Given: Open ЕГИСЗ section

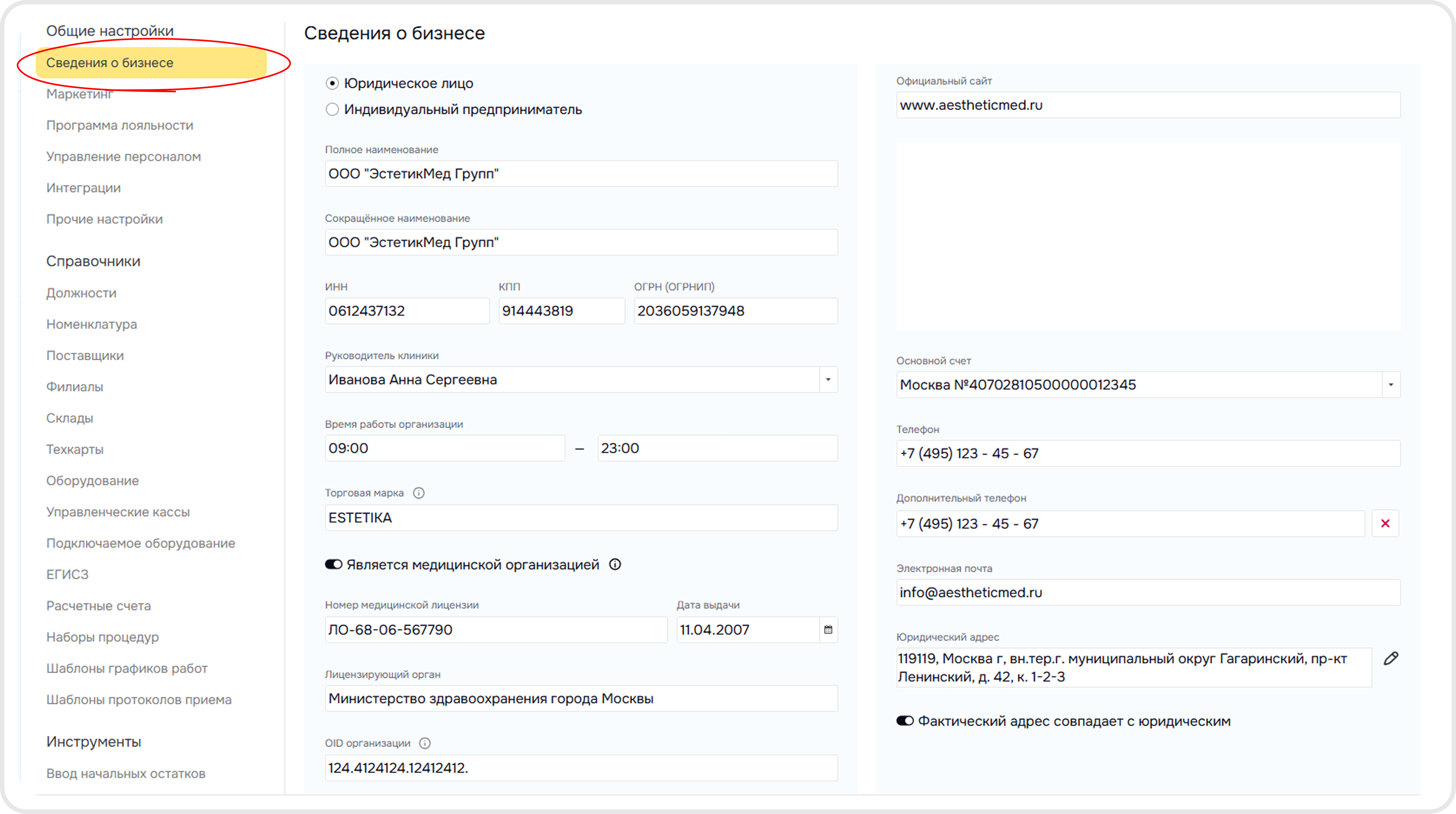Looking at the screenshot, I should point(67,574).
